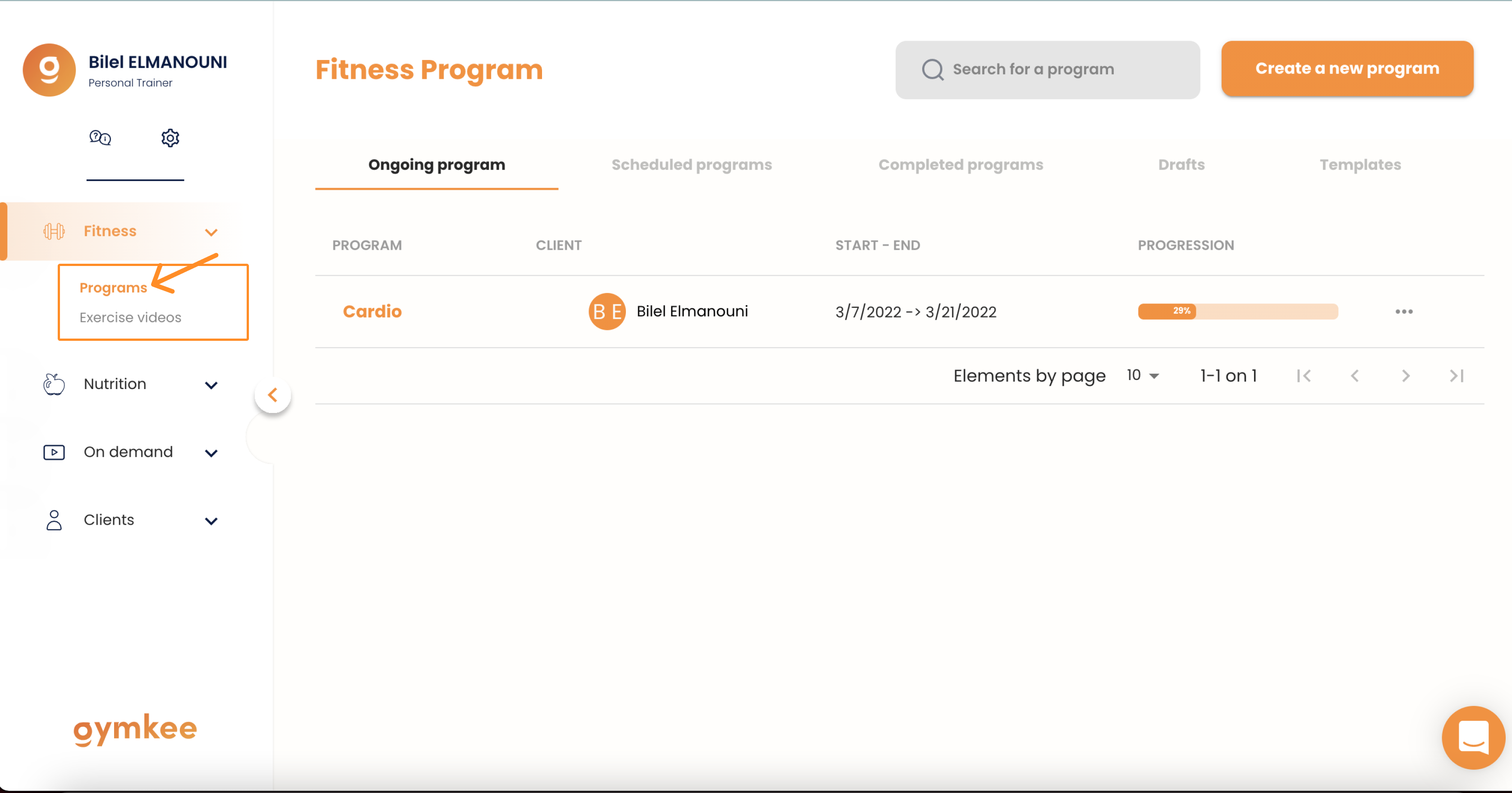1512x793 pixels.
Task: Click the client name Bilel Elmanouni
Action: [x=692, y=312]
